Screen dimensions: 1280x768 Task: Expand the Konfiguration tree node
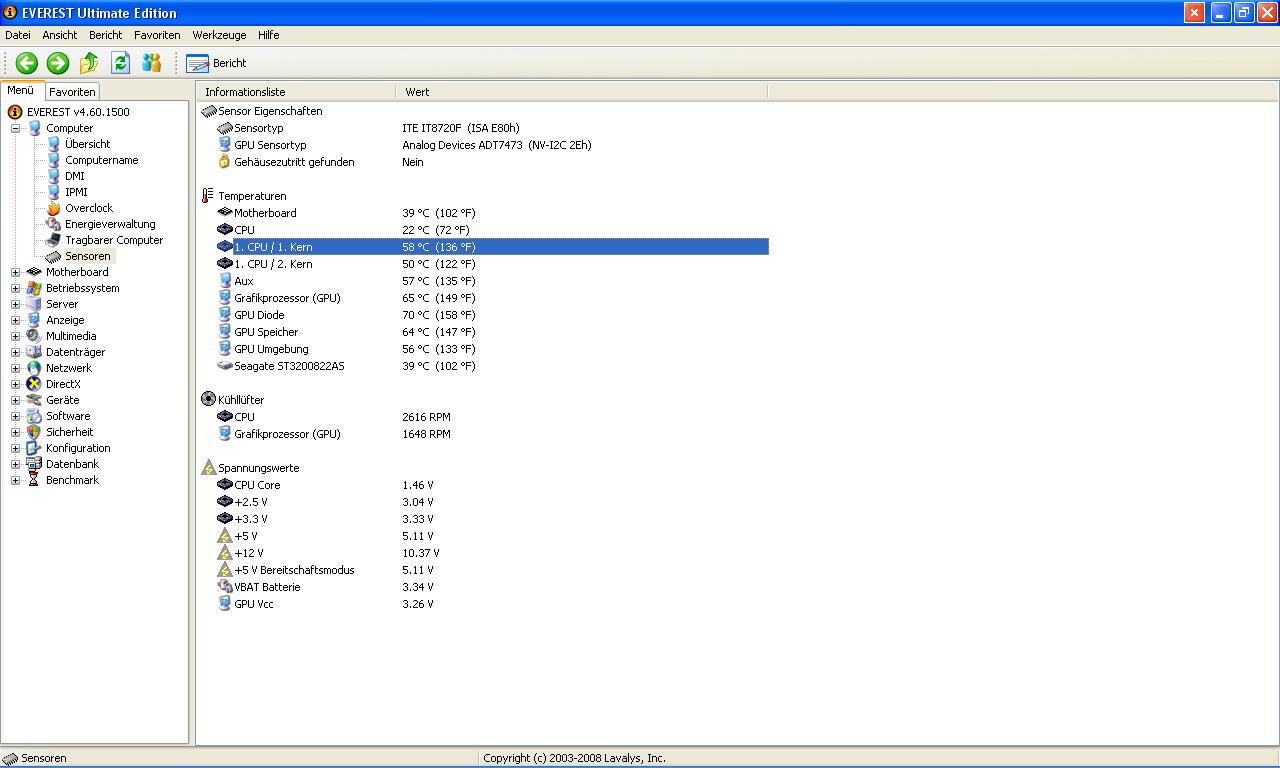15,448
